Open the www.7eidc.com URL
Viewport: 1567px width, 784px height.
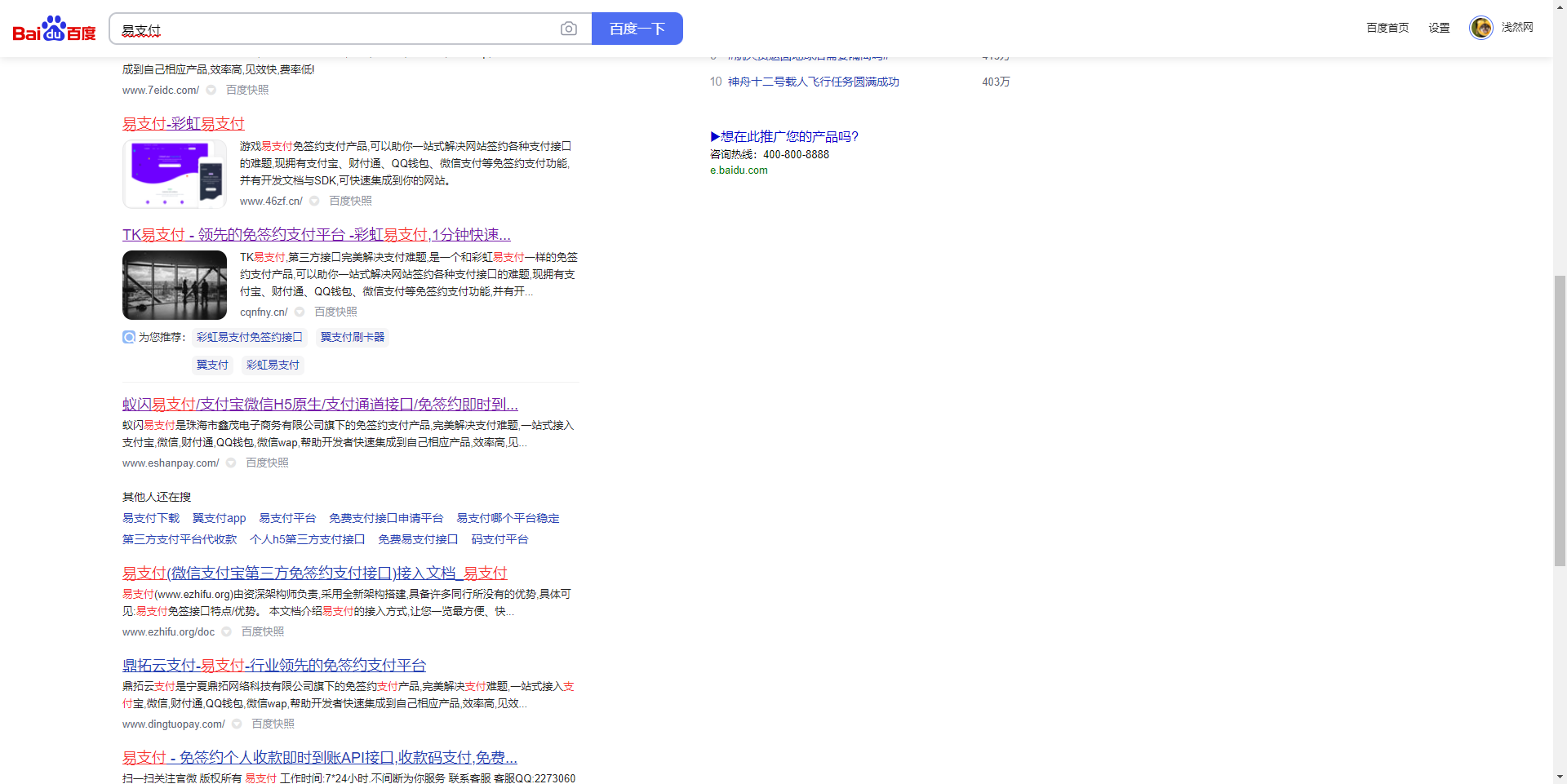point(161,91)
